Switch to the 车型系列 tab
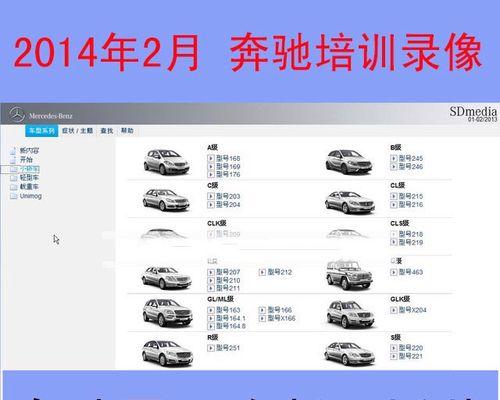 pos(42,131)
